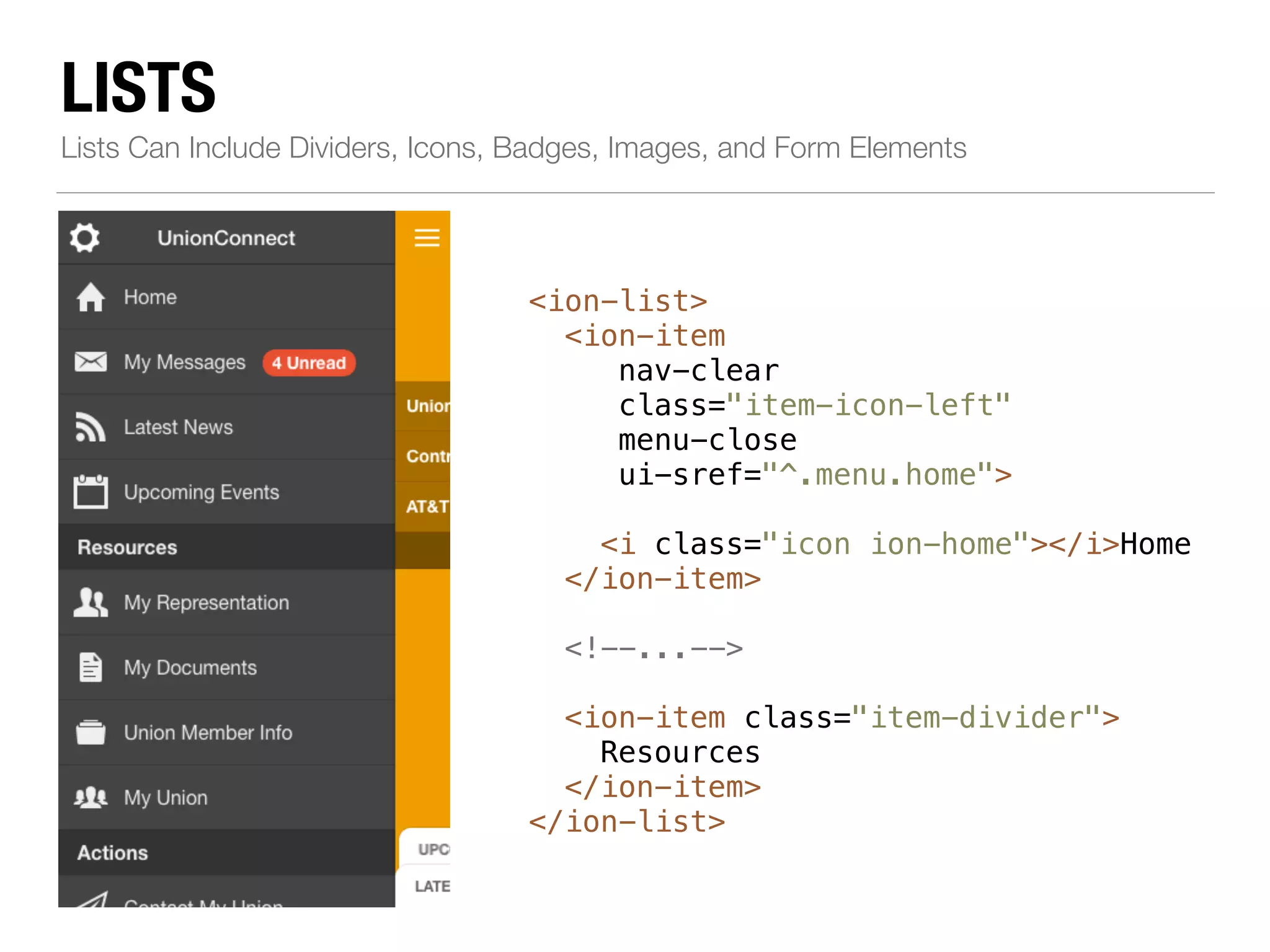Click the My Messages envelope icon
Screen dimensions: 1270x952
pyautogui.click(x=91, y=361)
